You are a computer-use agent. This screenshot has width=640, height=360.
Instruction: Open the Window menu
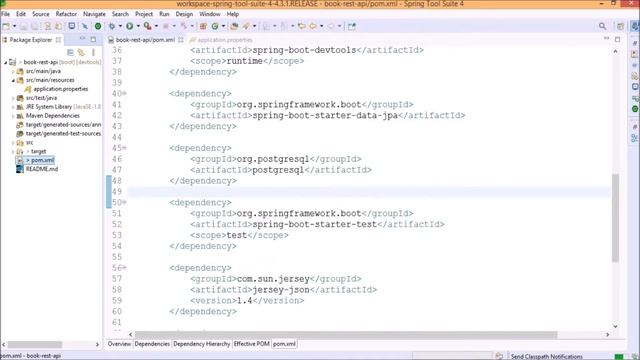click(x=210, y=14)
